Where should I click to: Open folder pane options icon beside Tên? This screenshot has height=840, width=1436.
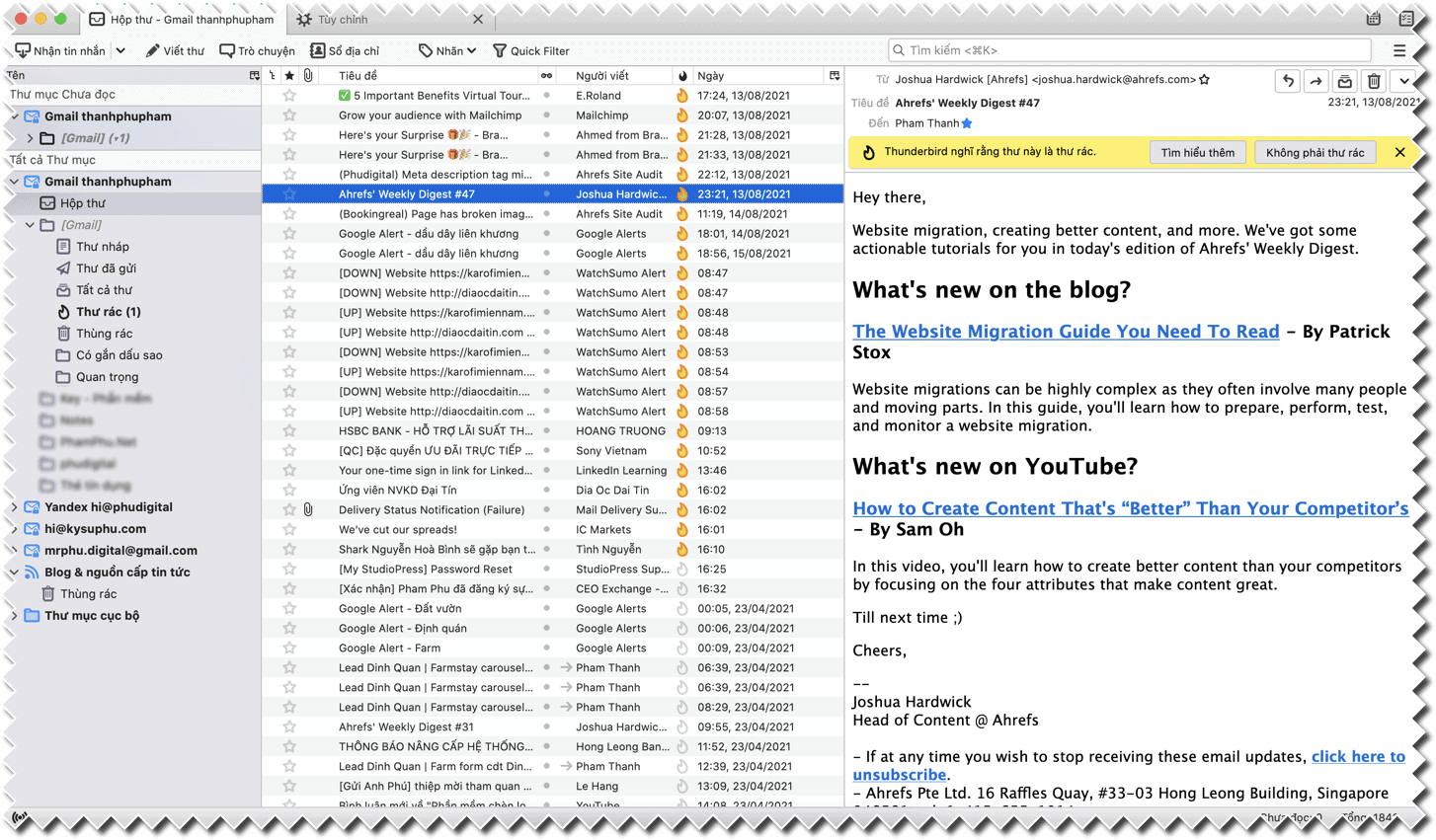(254, 75)
